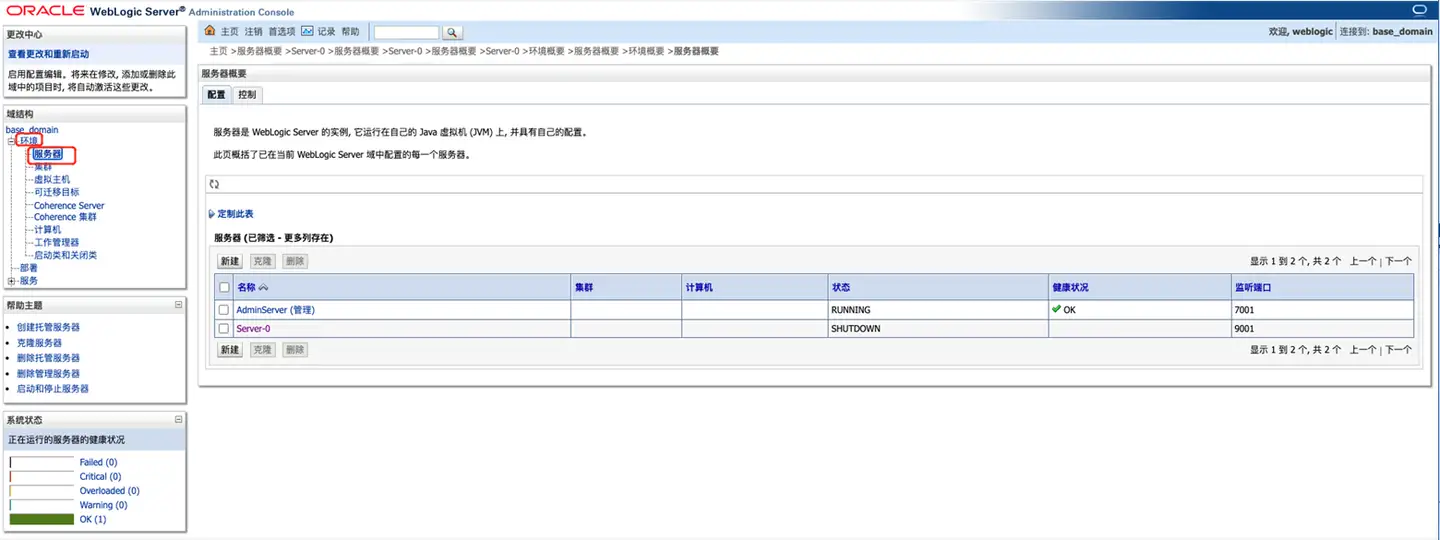Open the 首选项 menu item

[x=282, y=32]
